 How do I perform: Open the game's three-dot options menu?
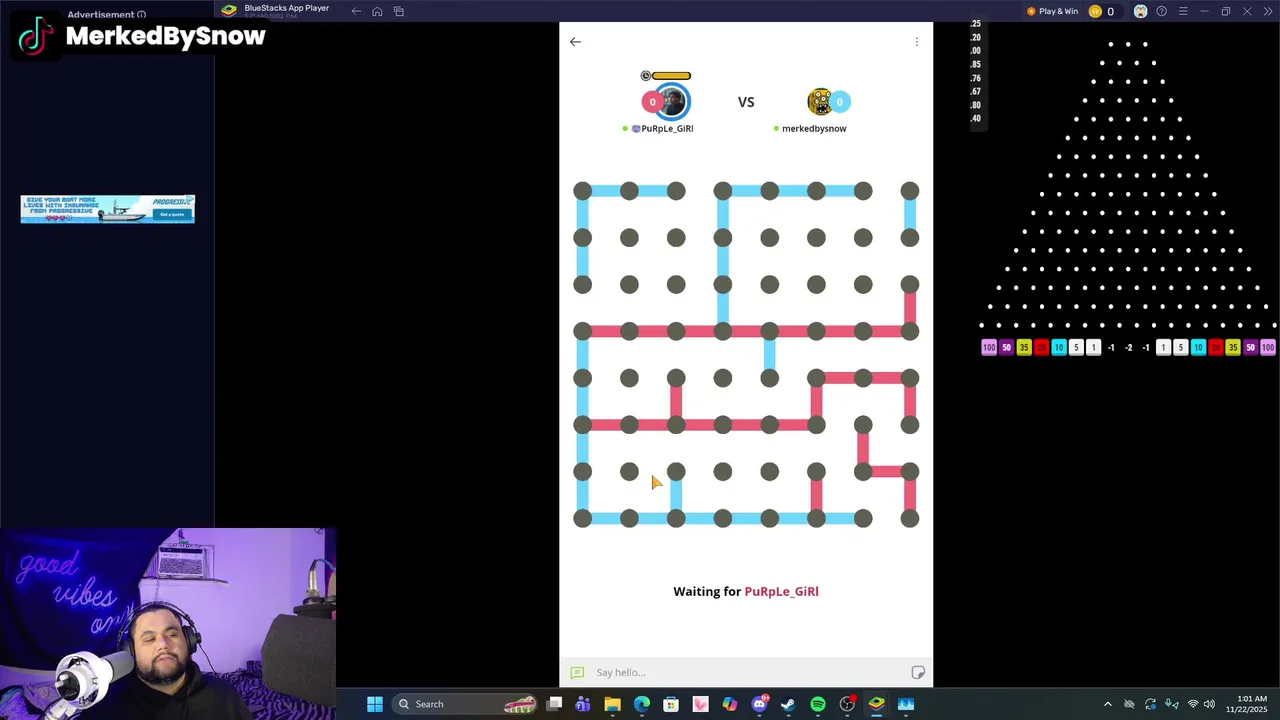click(916, 42)
